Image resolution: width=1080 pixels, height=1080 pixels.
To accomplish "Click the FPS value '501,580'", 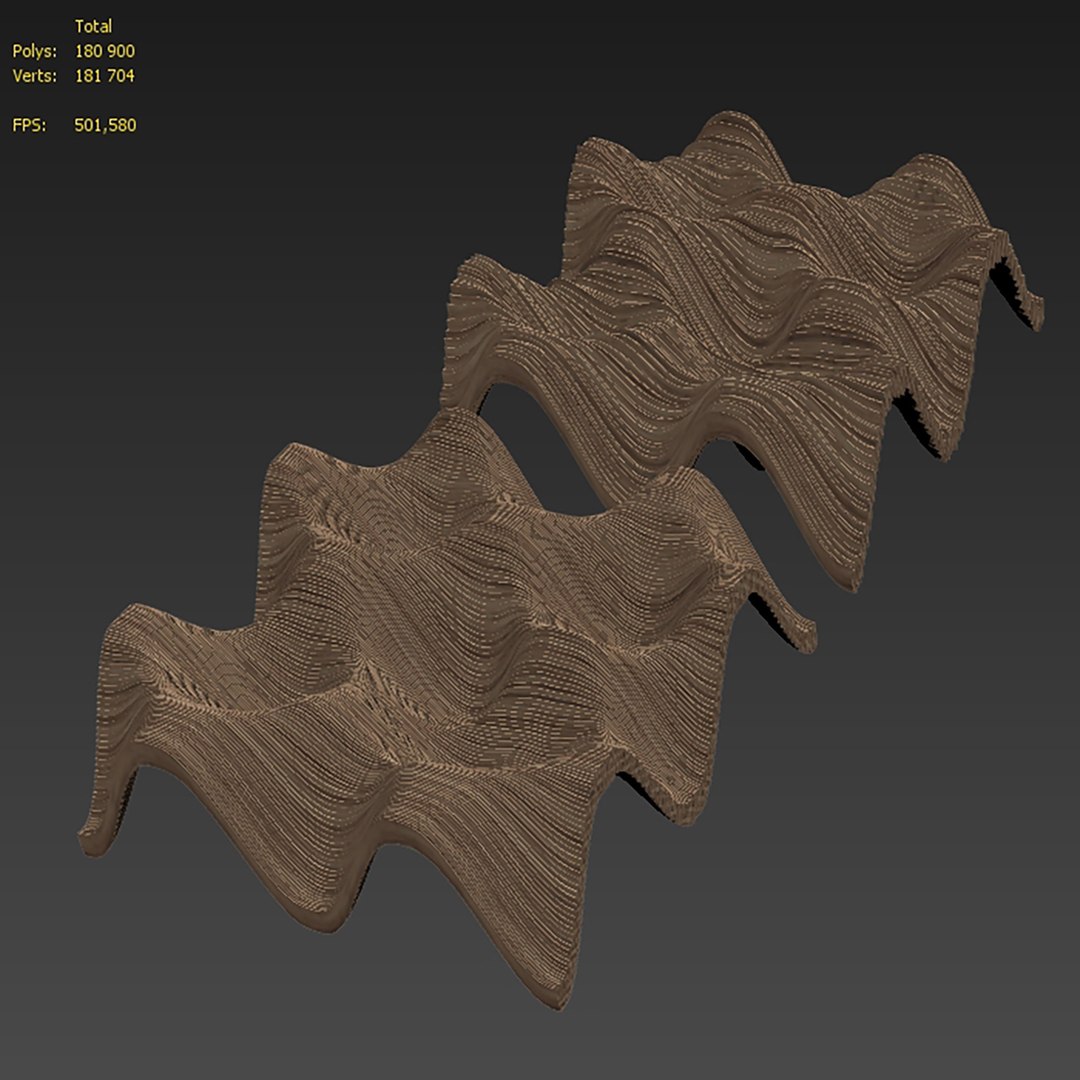I will click(x=105, y=125).
